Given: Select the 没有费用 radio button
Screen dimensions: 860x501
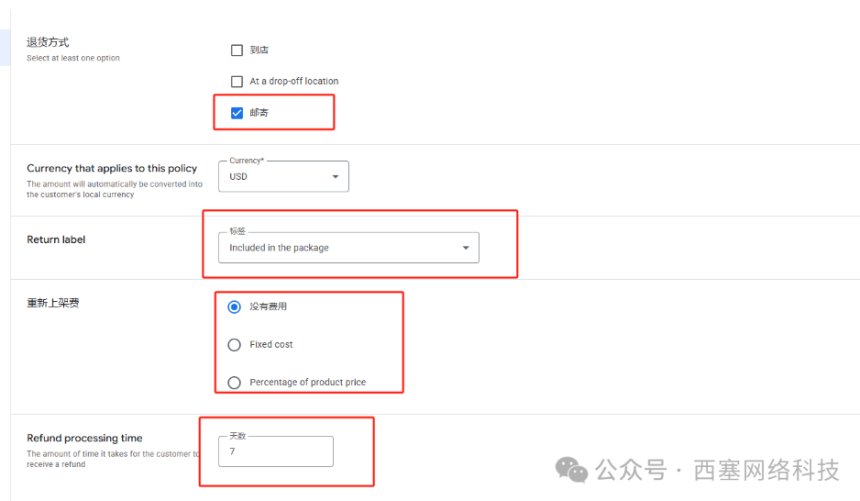Looking at the screenshot, I should click(x=234, y=307).
